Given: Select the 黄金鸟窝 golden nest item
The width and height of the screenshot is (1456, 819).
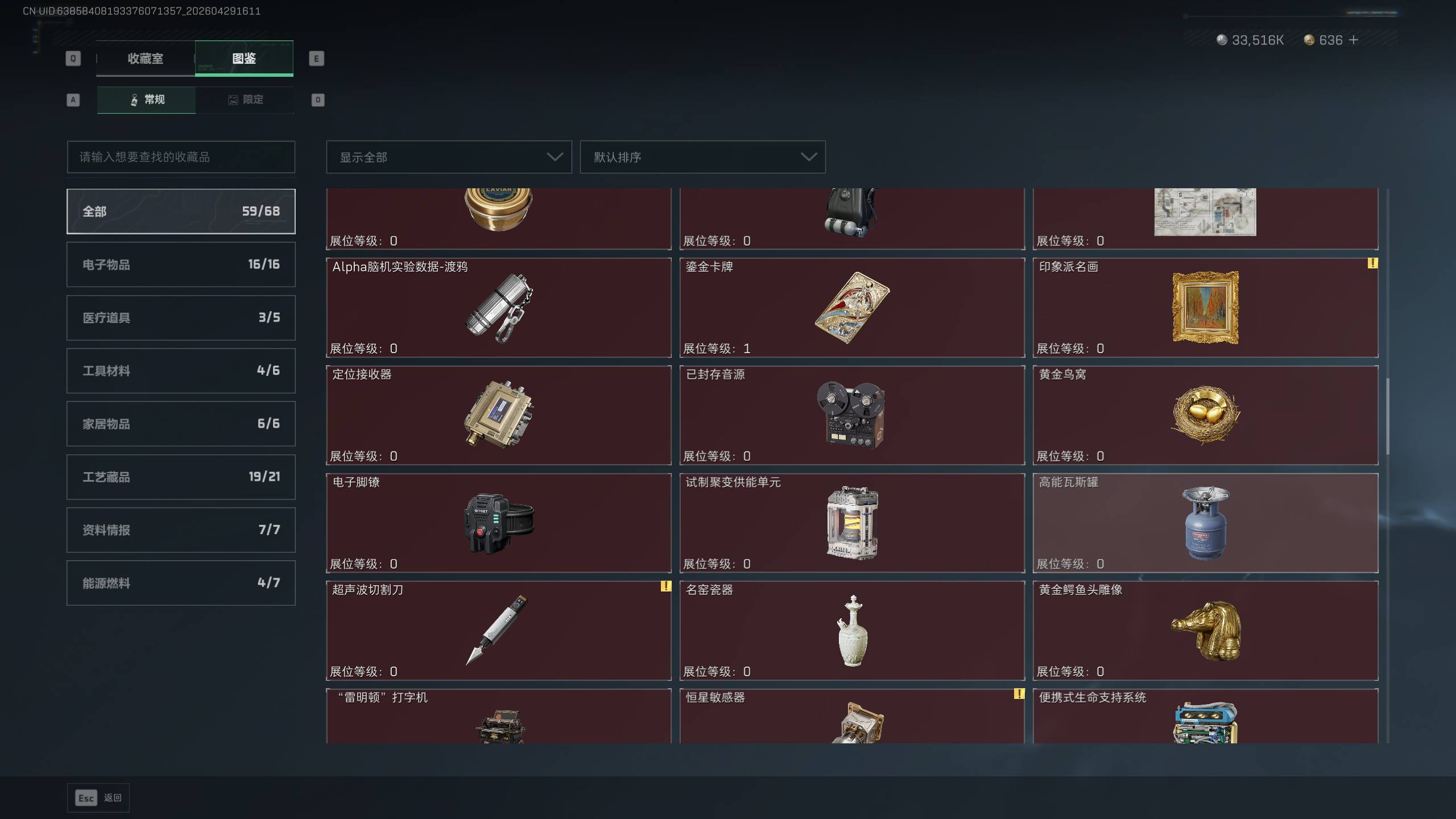Looking at the screenshot, I should point(1205,415).
